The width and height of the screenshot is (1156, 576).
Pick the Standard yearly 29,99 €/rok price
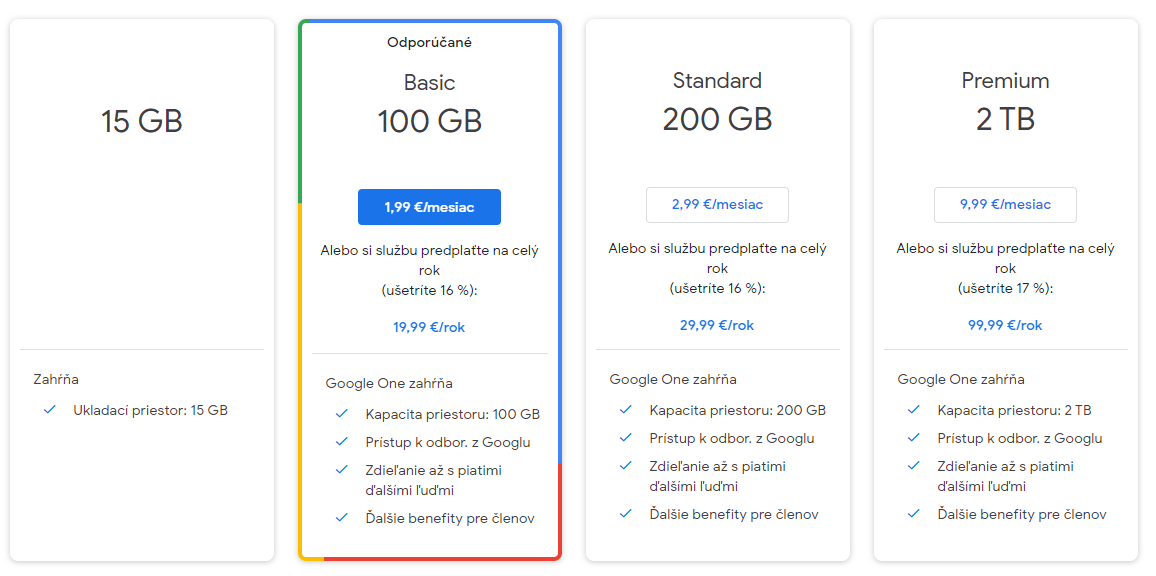click(717, 325)
